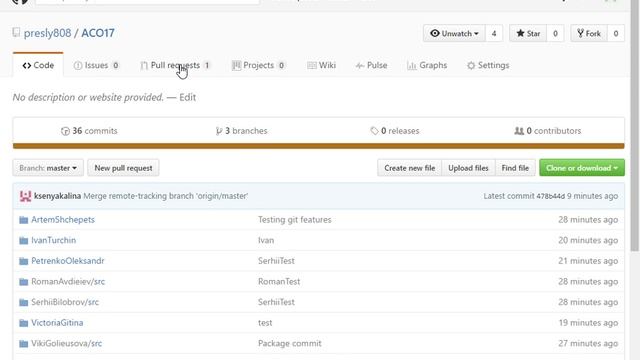Viewport: 640px width, 360px height.
Task: Open the 'test' commit message for VictoriaGitina
Action: tap(265, 323)
